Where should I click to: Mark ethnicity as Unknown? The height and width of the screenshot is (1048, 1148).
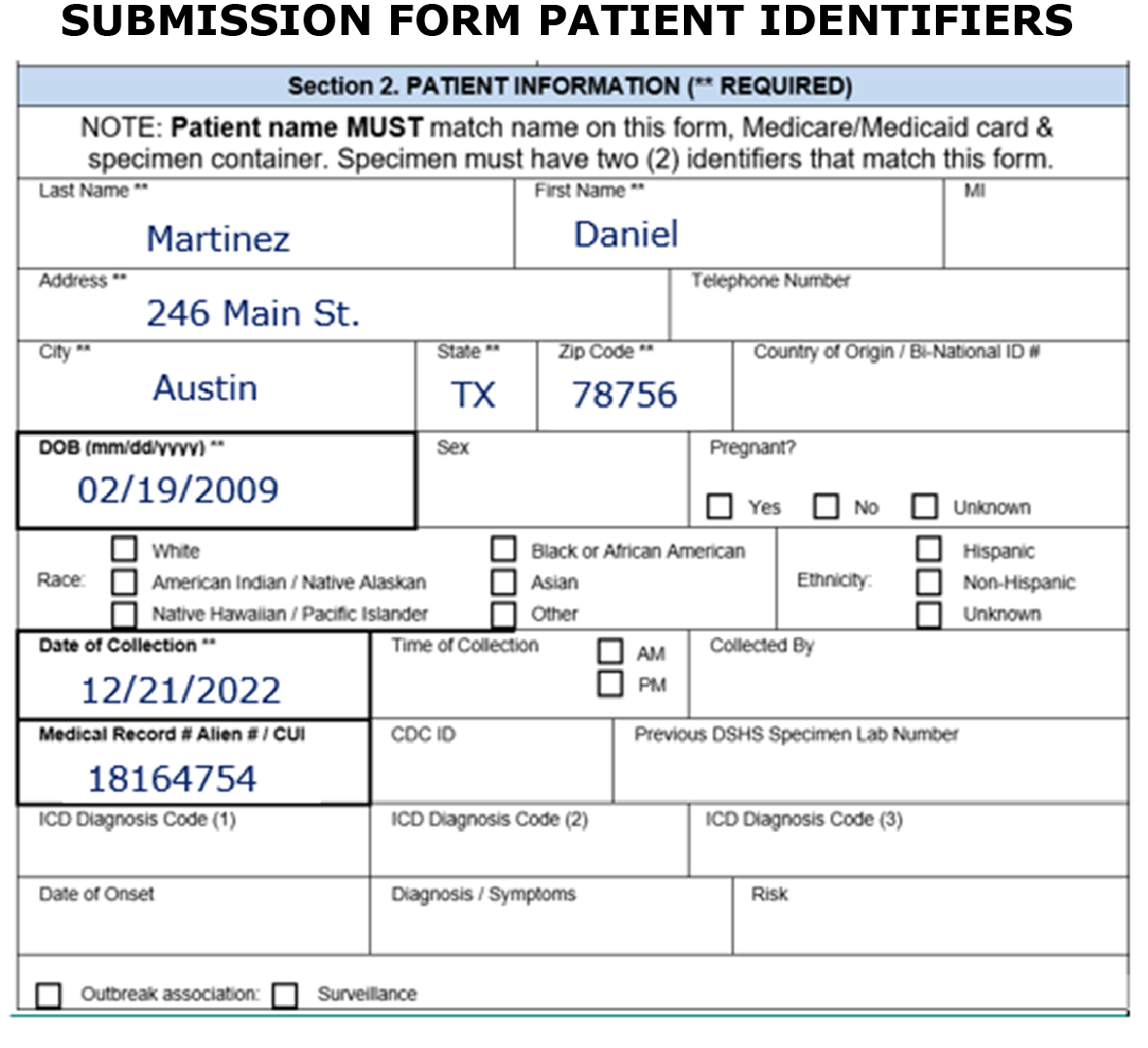(x=928, y=613)
